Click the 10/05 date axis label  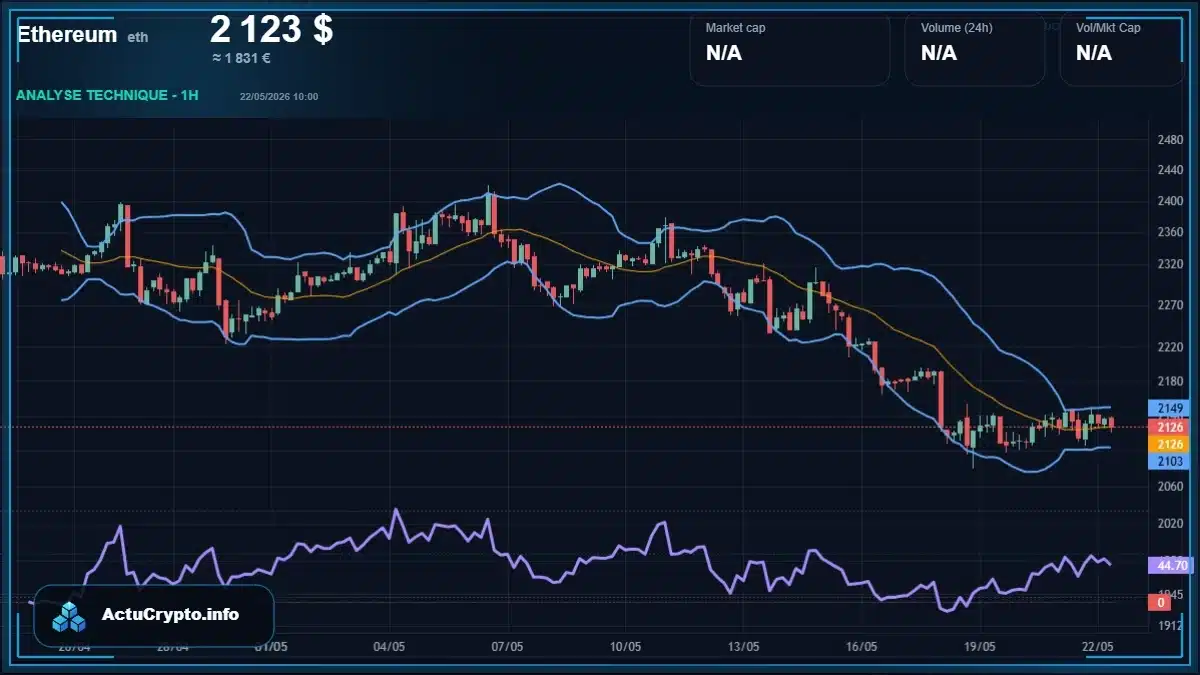coord(625,647)
